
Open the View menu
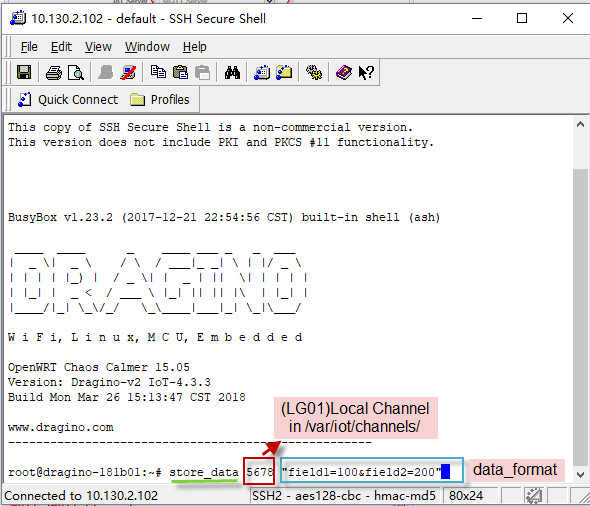[98, 47]
